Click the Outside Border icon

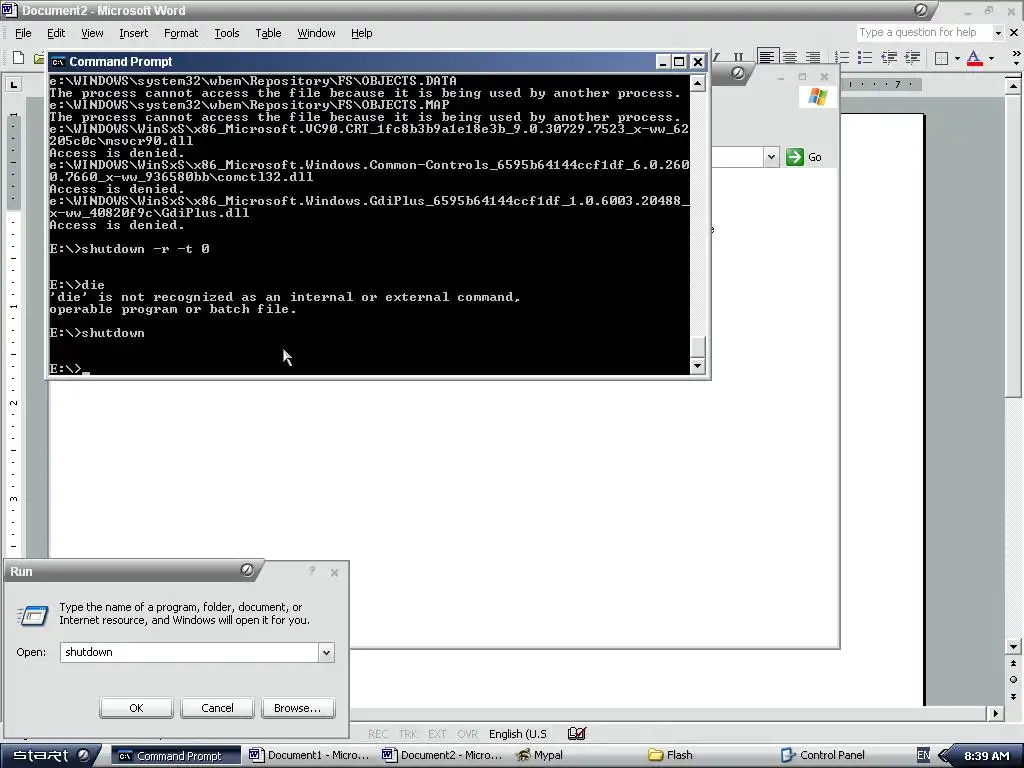click(x=941, y=58)
